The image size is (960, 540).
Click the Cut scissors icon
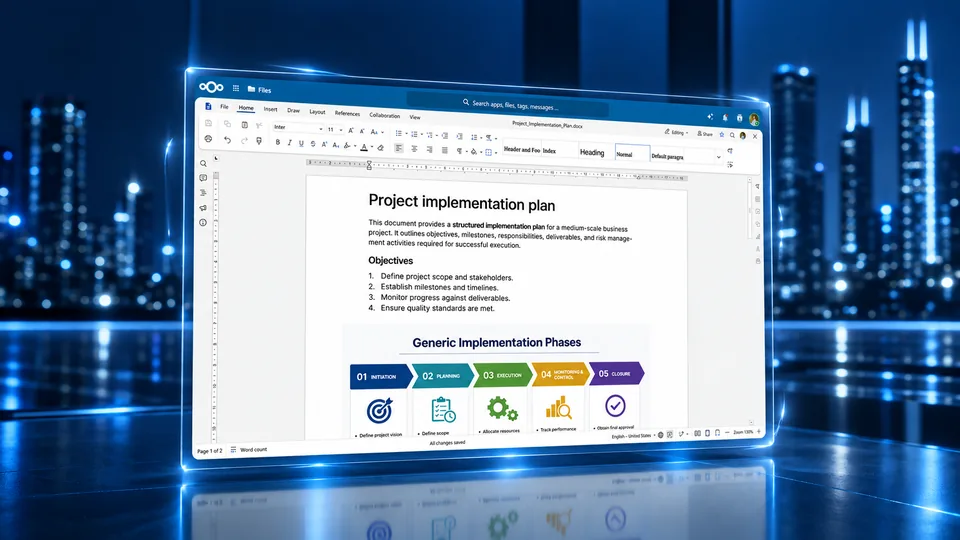click(259, 126)
